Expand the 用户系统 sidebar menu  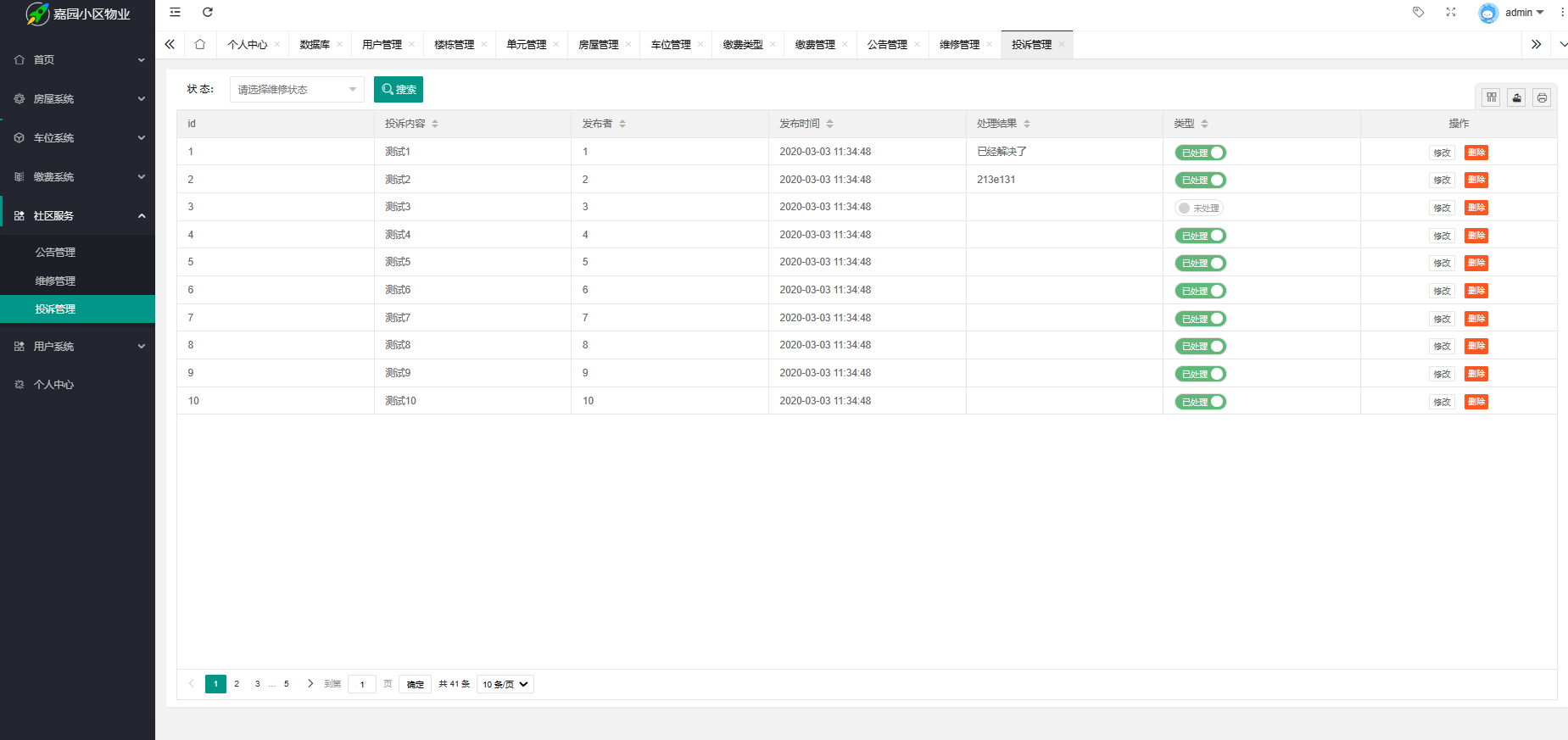77,346
